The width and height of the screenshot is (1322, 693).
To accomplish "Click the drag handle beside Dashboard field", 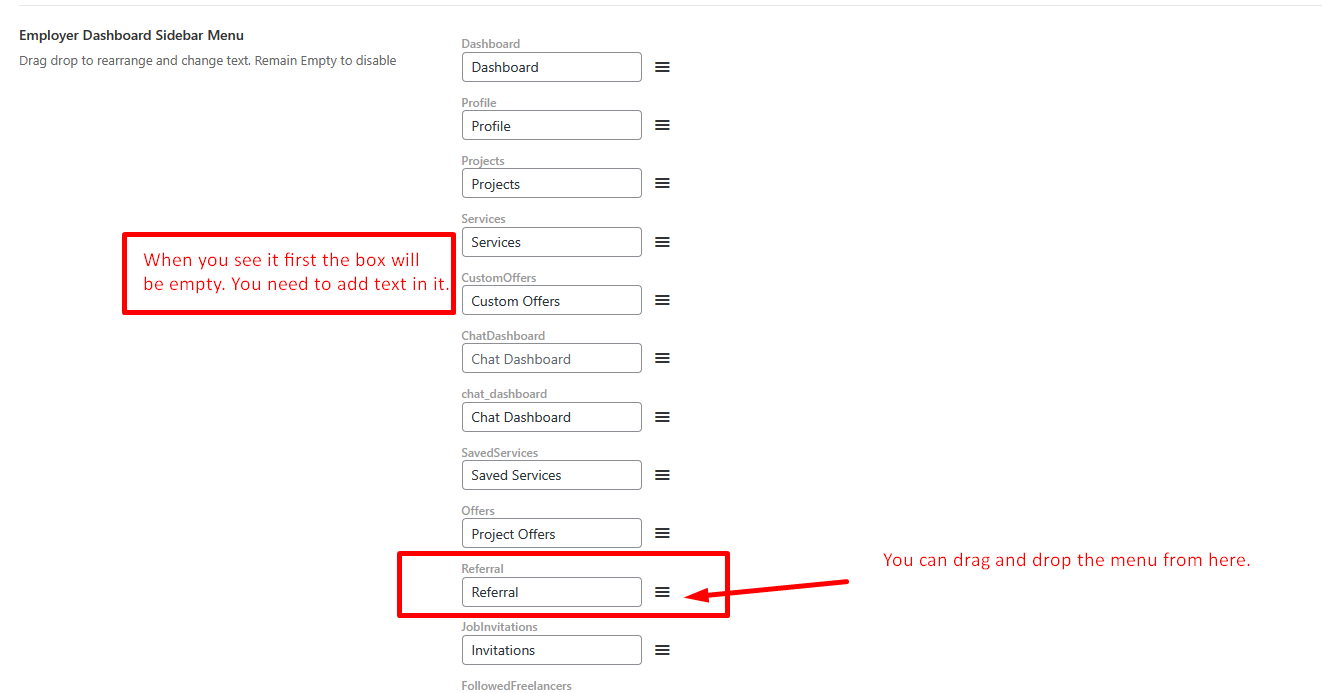I will coord(662,67).
